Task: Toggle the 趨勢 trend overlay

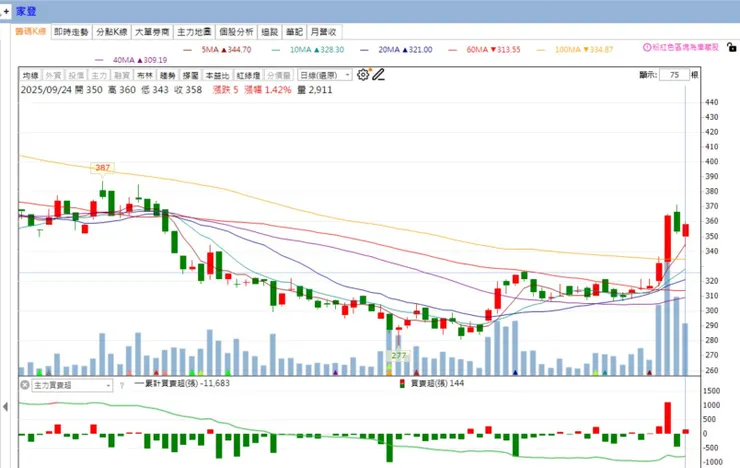Action: point(168,75)
